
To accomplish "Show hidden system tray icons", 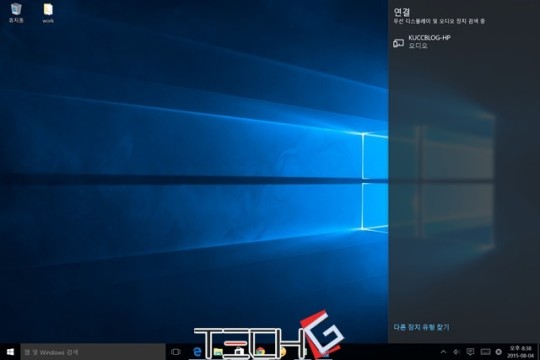I will (x=444, y=352).
